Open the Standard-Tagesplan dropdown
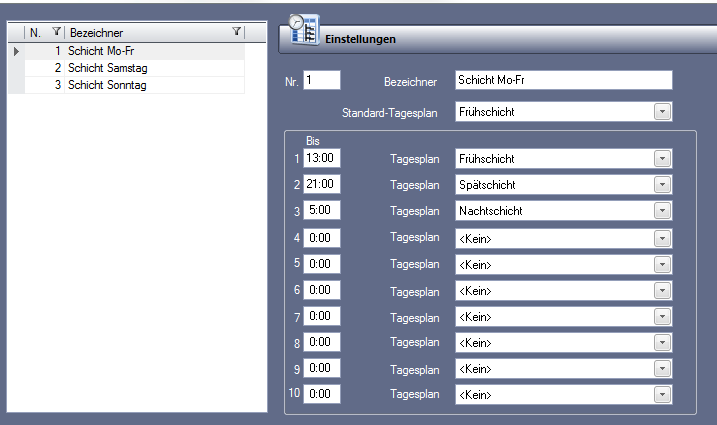 coord(662,112)
